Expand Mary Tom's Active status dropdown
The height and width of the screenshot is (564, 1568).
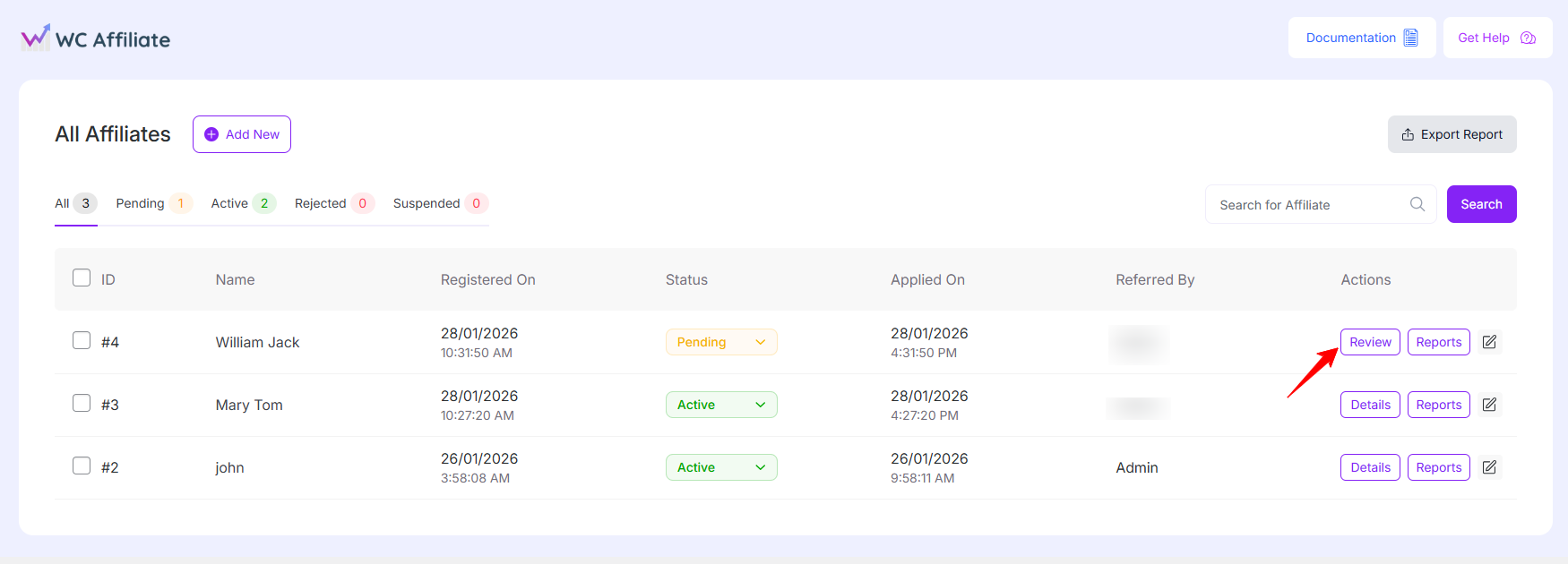tap(721, 405)
